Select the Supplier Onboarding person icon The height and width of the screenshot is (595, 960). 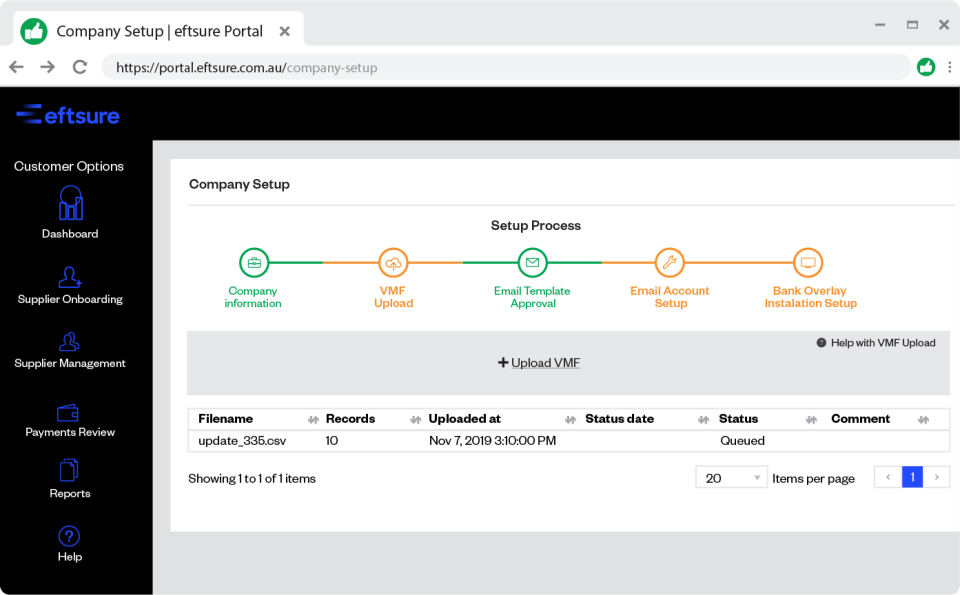[69, 277]
